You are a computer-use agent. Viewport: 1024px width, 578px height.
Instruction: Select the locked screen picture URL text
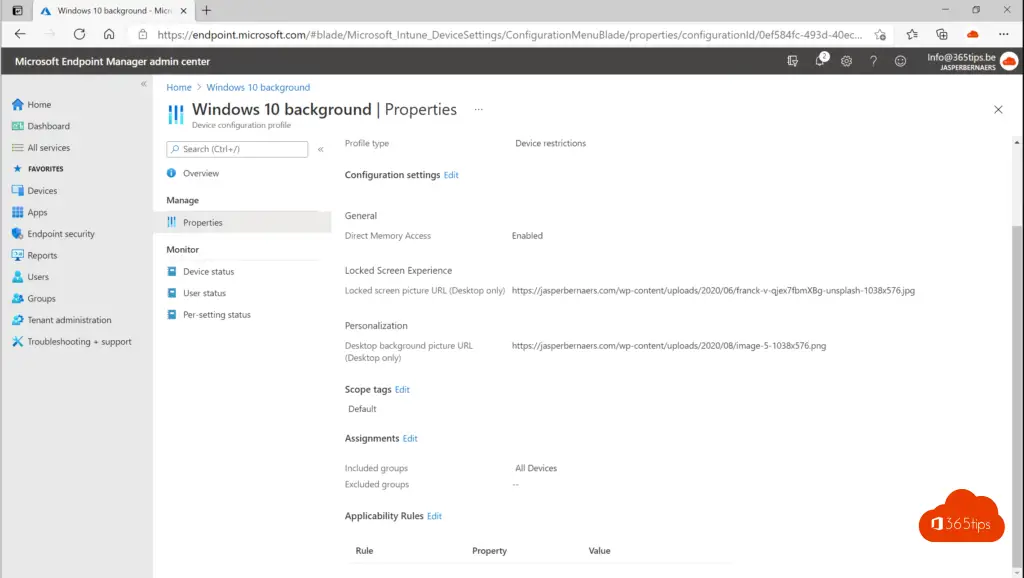[713, 291]
